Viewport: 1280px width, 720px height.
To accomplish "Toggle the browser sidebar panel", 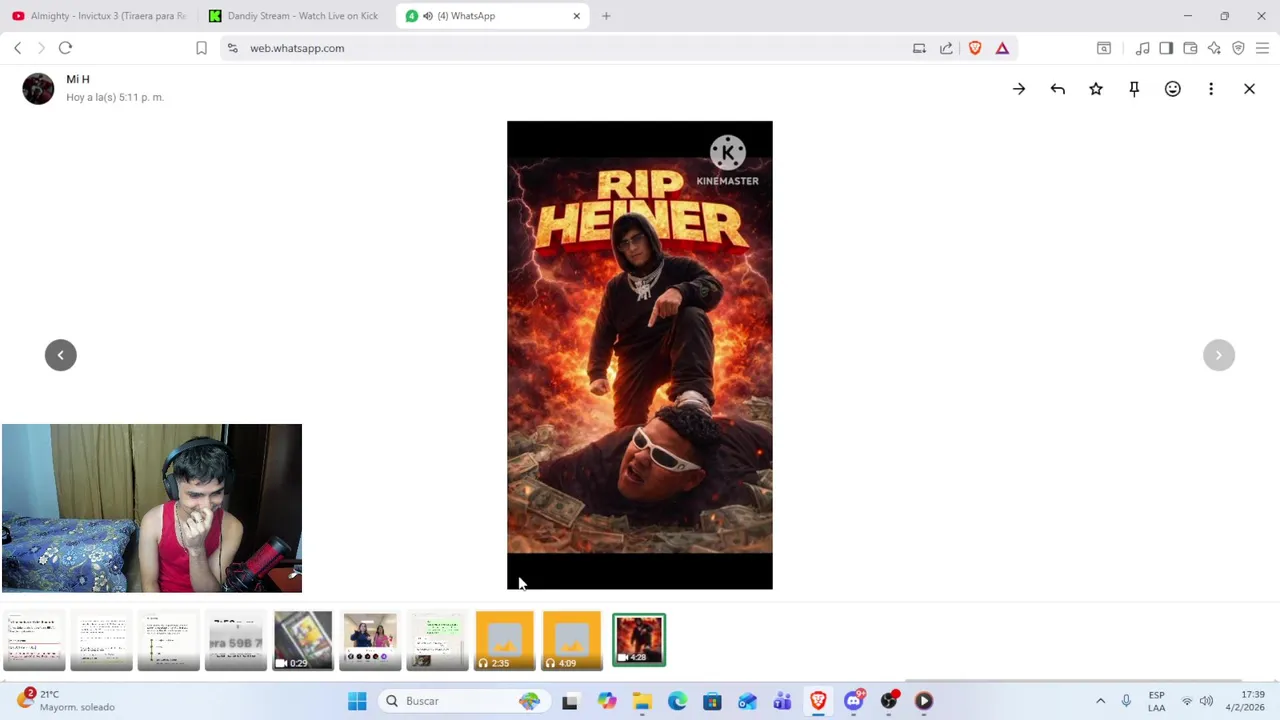I will tap(1166, 48).
